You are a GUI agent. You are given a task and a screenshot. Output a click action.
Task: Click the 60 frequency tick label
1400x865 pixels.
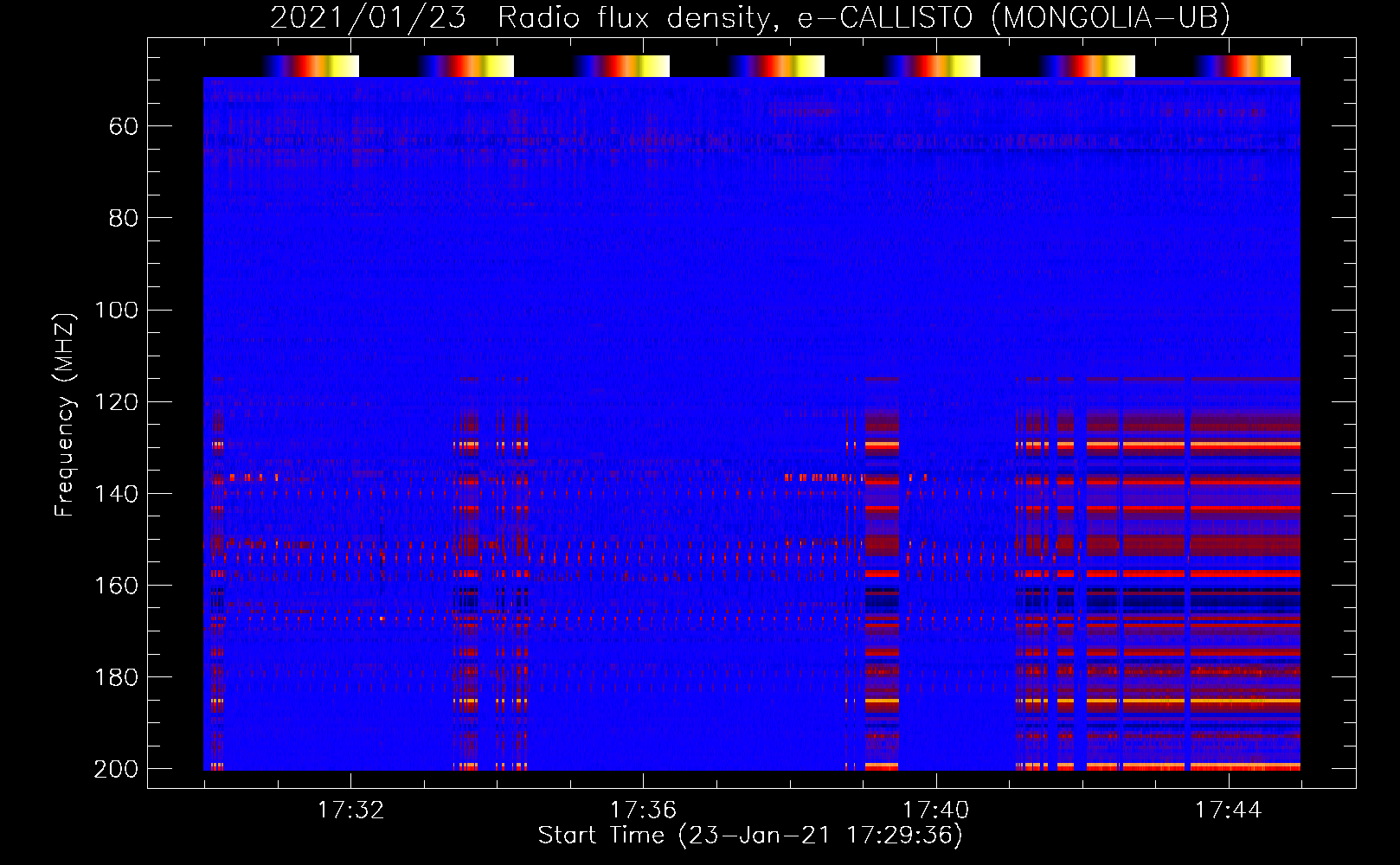coord(123,127)
